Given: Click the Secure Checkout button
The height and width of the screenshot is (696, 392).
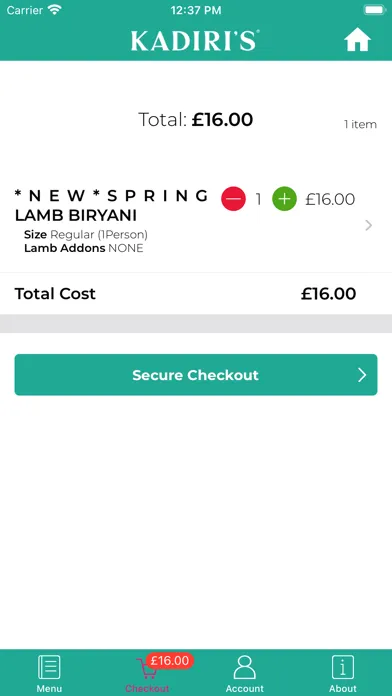Looking at the screenshot, I should coord(196,375).
